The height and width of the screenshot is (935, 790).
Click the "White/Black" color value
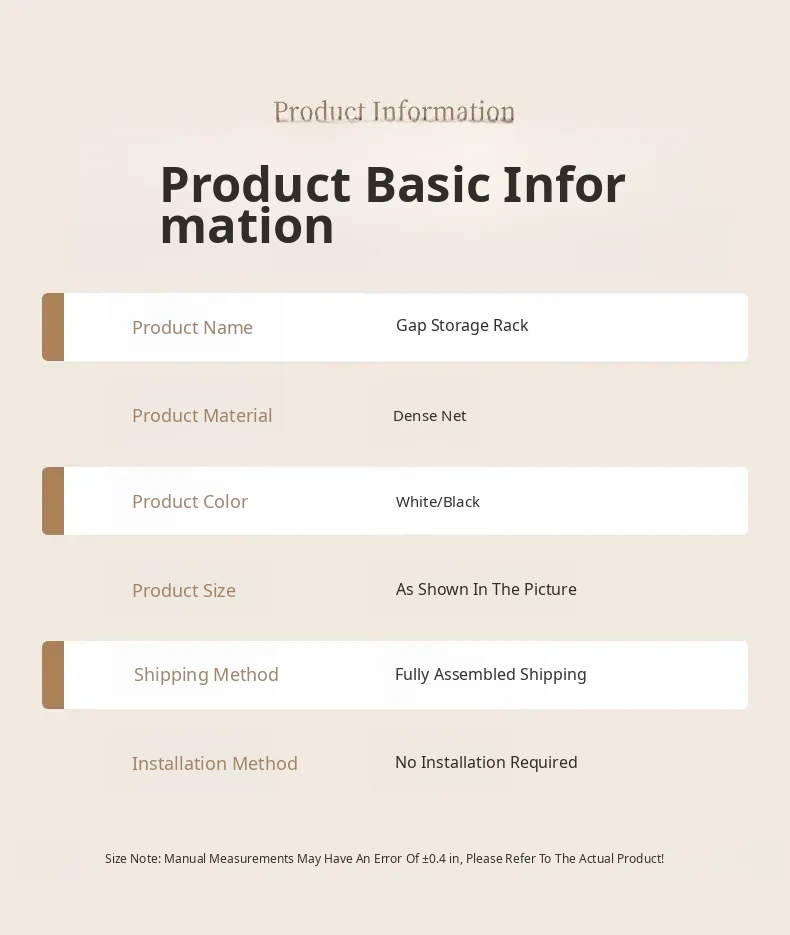[x=438, y=502]
